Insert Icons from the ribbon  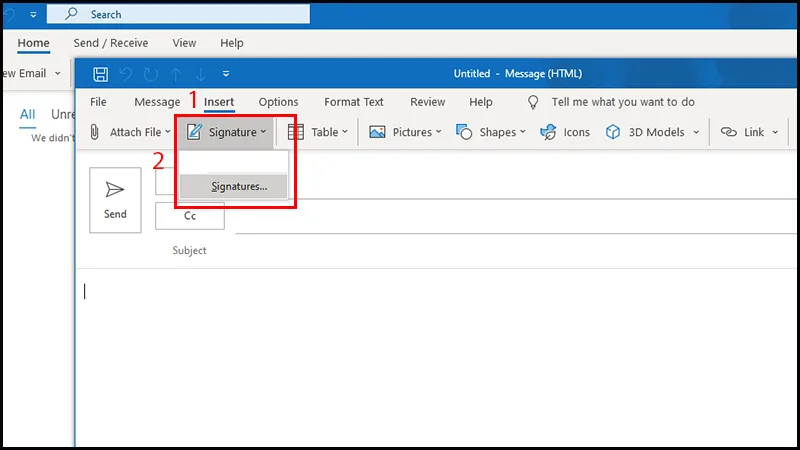point(565,132)
